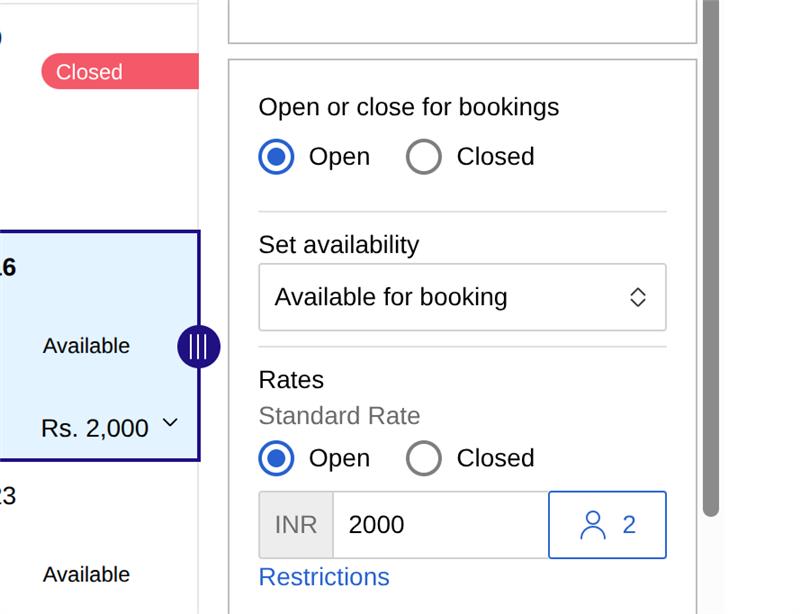This screenshot has width=800, height=614.
Task: Click the INR rate input field showing 2000
Action: click(440, 525)
